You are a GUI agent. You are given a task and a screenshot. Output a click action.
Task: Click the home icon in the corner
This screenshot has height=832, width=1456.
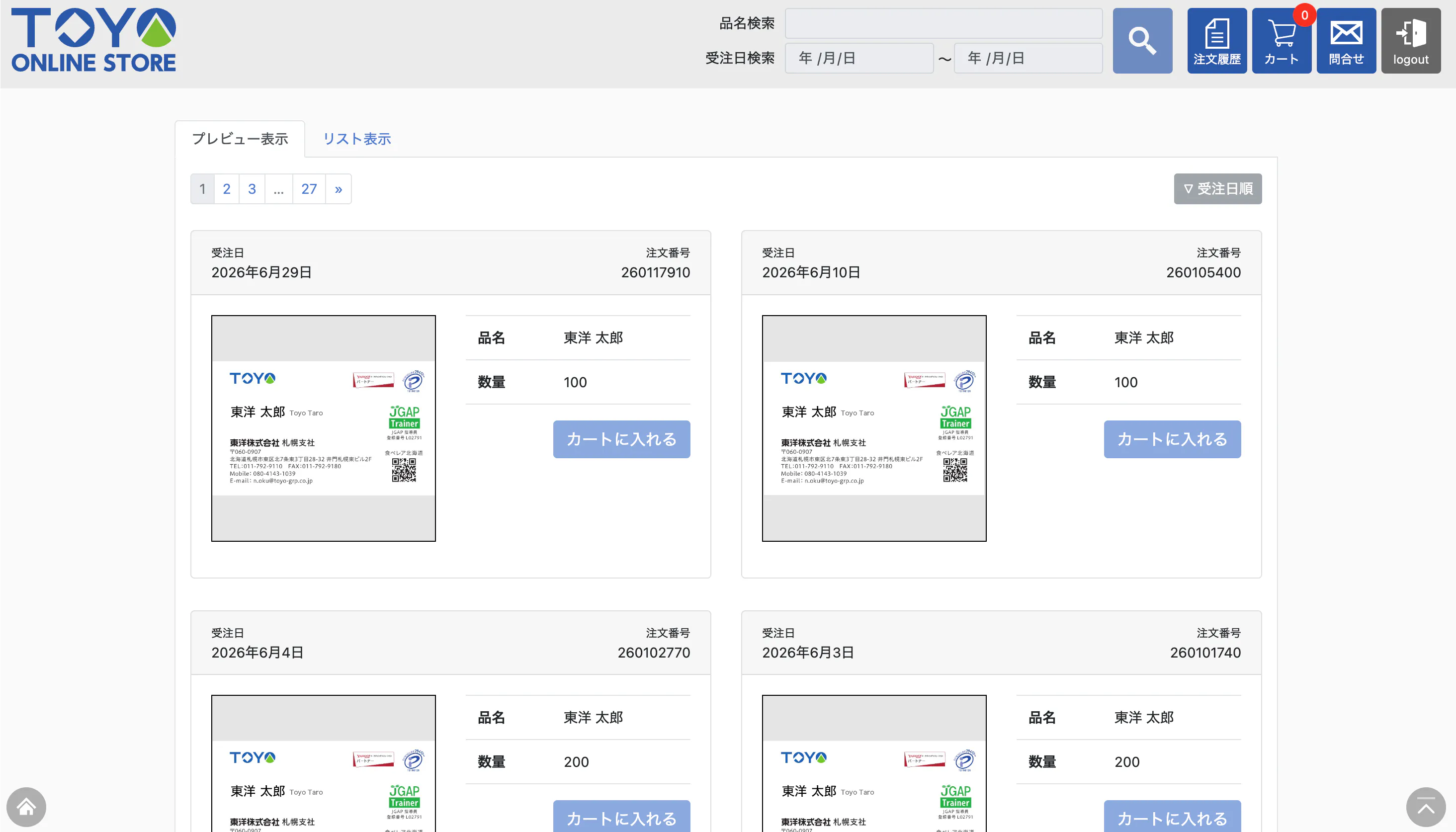click(x=26, y=807)
